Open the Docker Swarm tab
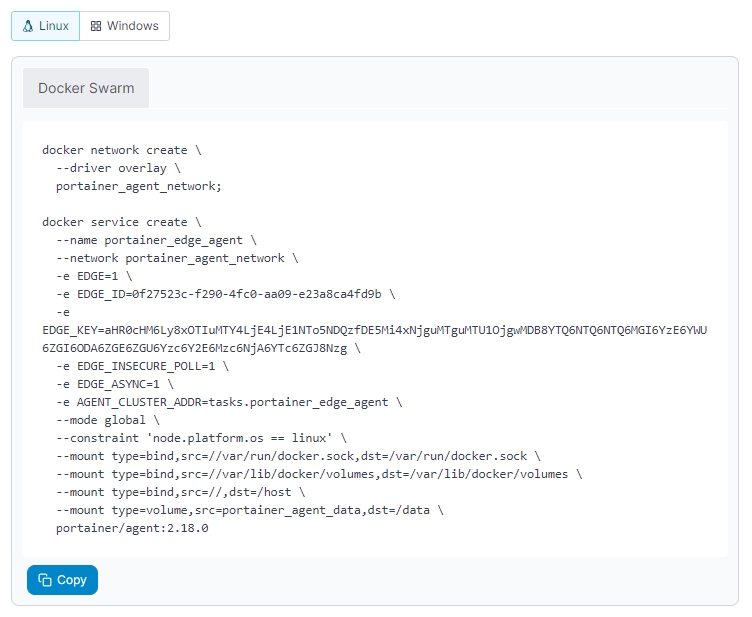The height and width of the screenshot is (617, 752). tap(86, 88)
